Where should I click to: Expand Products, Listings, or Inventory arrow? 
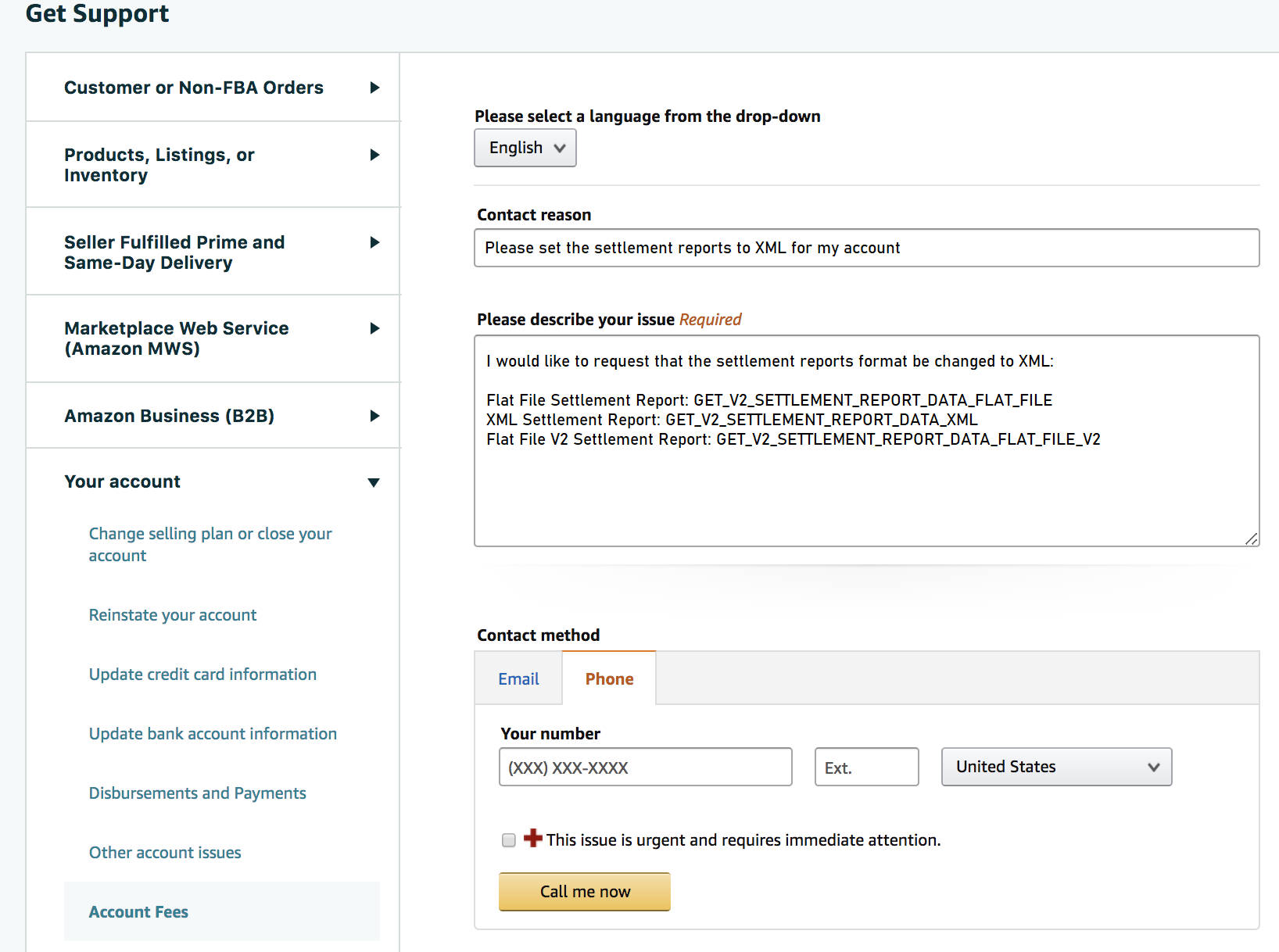pyautogui.click(x=374, y=156)
